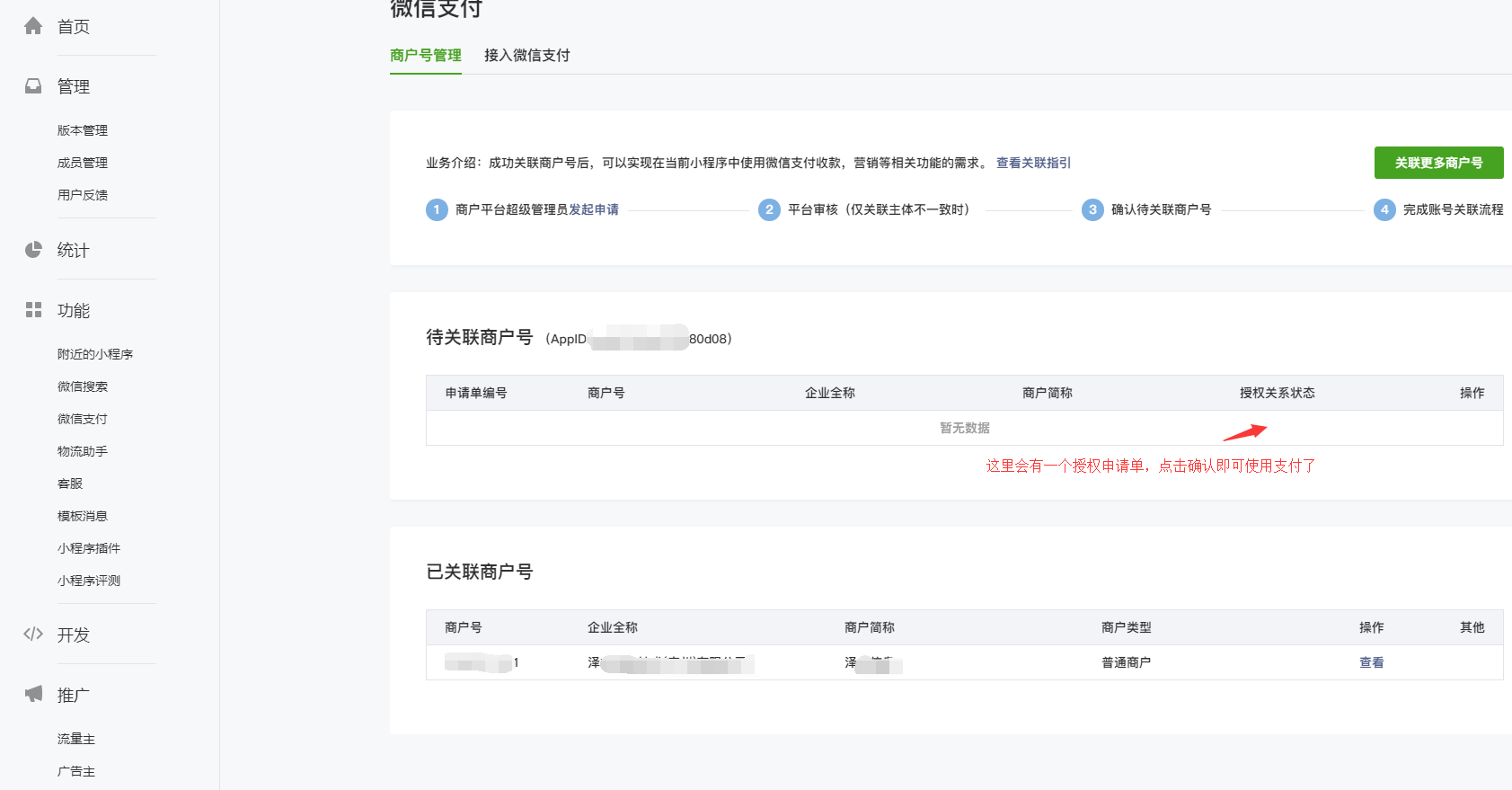This screenshot has height=790, width=1512.
Task: Open 微信支付 sidebar item
Action: click(x=83, y=419)
